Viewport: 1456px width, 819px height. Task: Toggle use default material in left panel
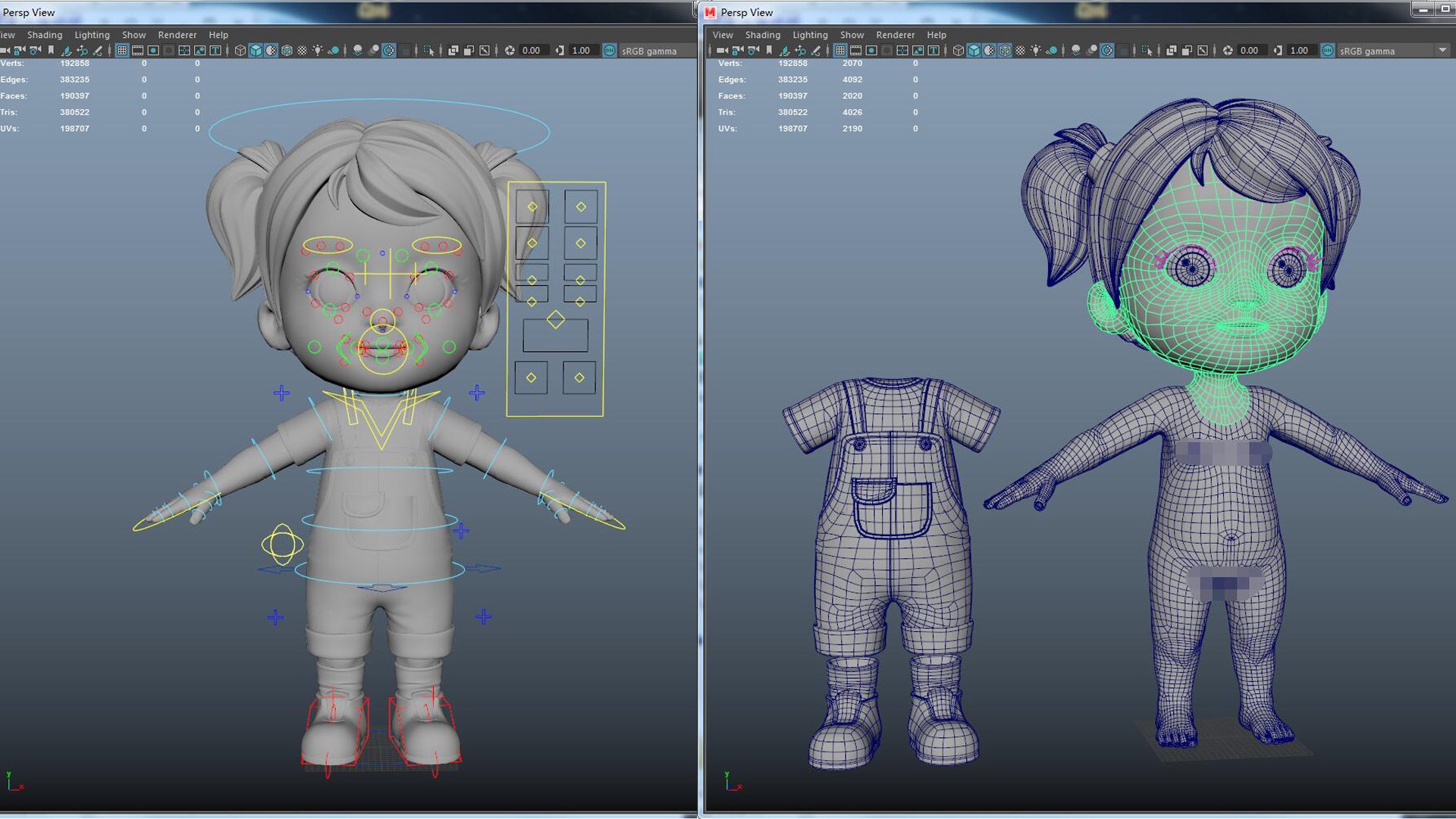coord(271,51)
